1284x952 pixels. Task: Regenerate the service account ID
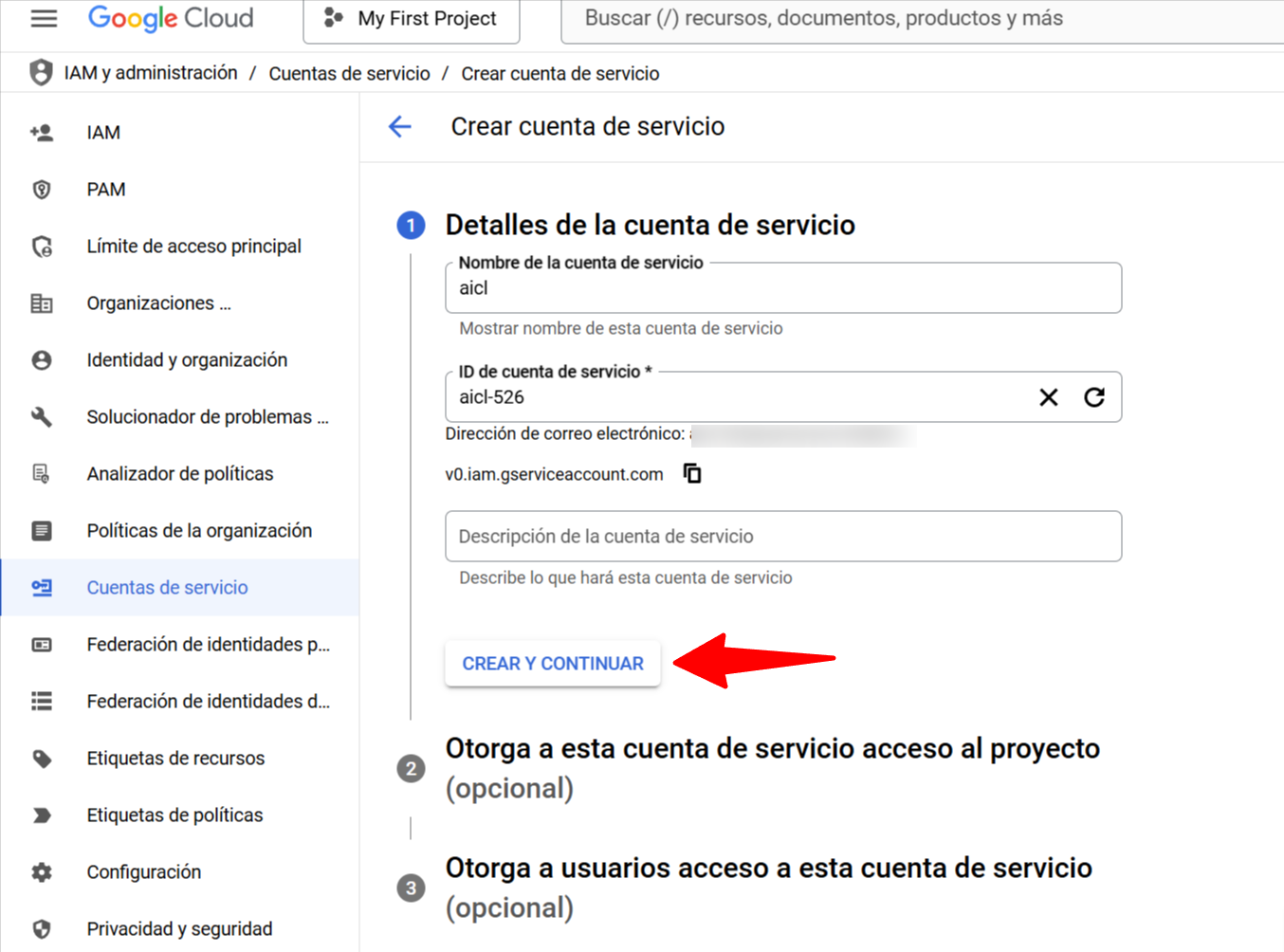tap(1094, 397)
